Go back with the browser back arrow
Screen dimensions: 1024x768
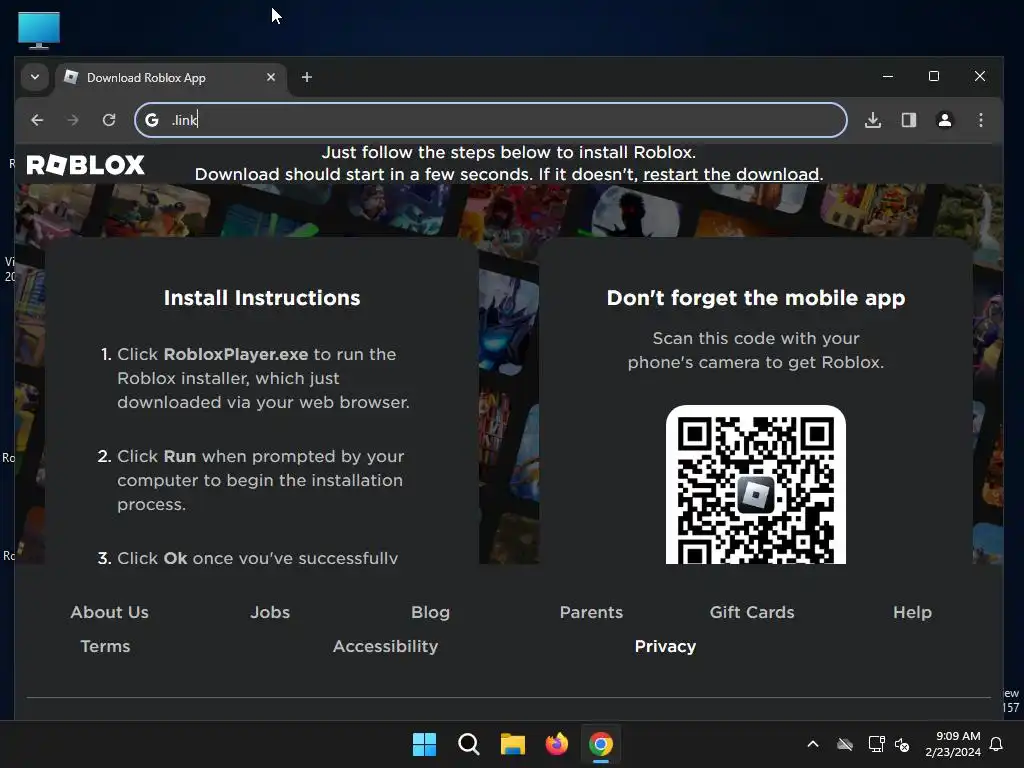(37, 120)
